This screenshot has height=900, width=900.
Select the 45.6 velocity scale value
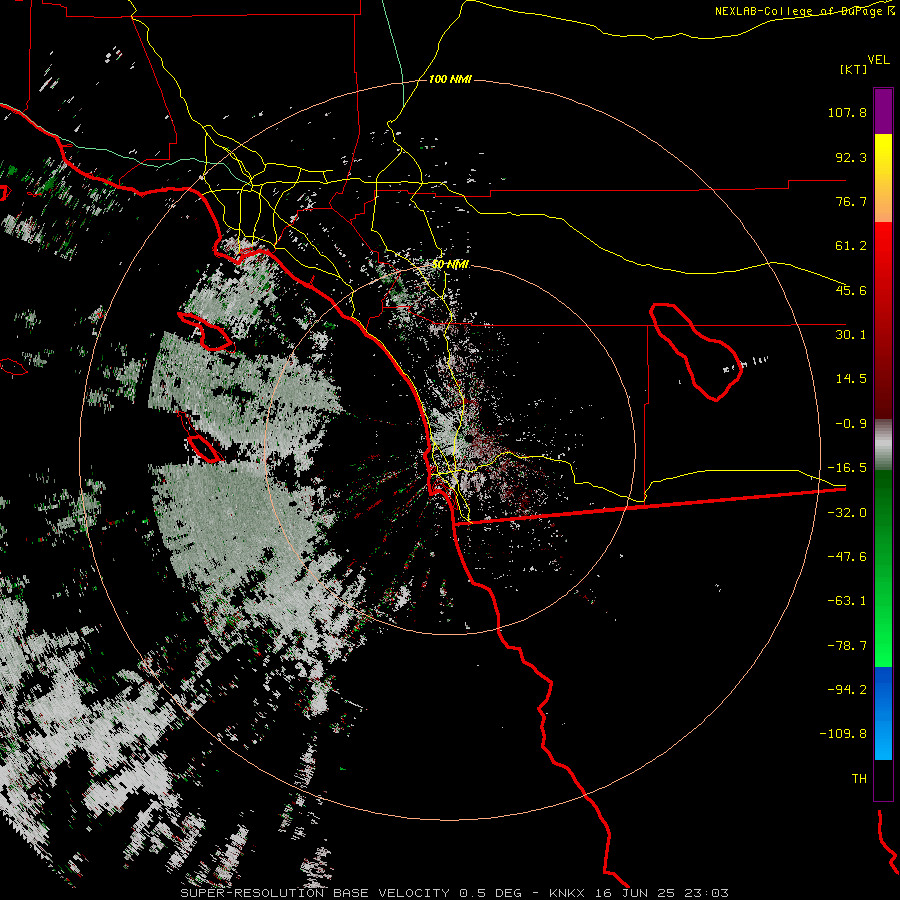851,290
